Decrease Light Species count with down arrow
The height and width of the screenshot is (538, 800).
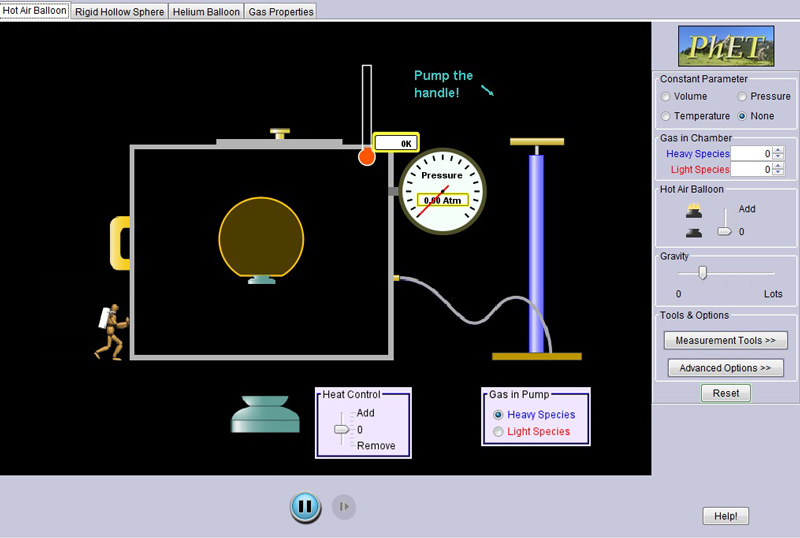coord(778,173)
